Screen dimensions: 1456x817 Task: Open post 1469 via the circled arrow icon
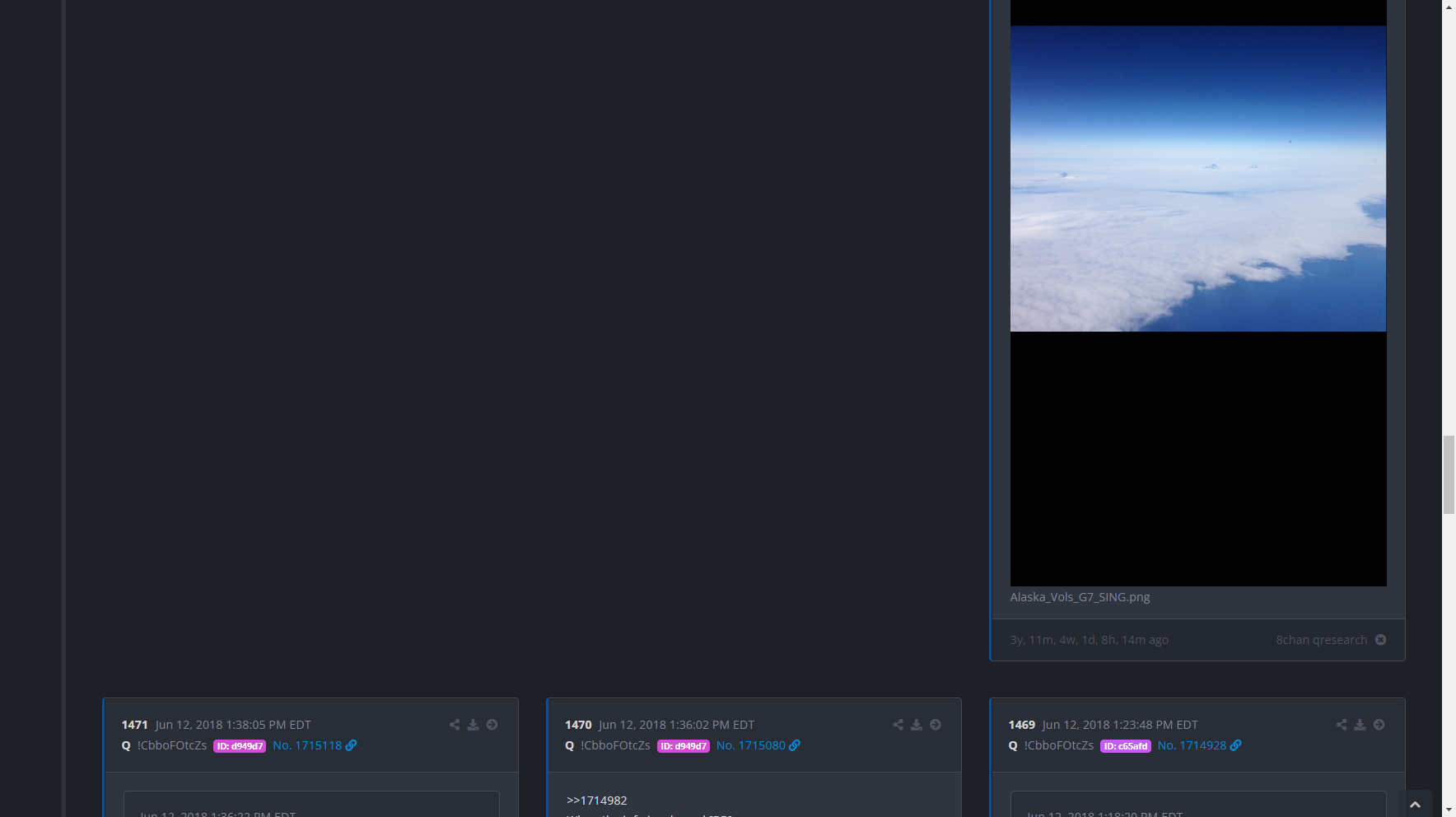(x=1379, y=725)
